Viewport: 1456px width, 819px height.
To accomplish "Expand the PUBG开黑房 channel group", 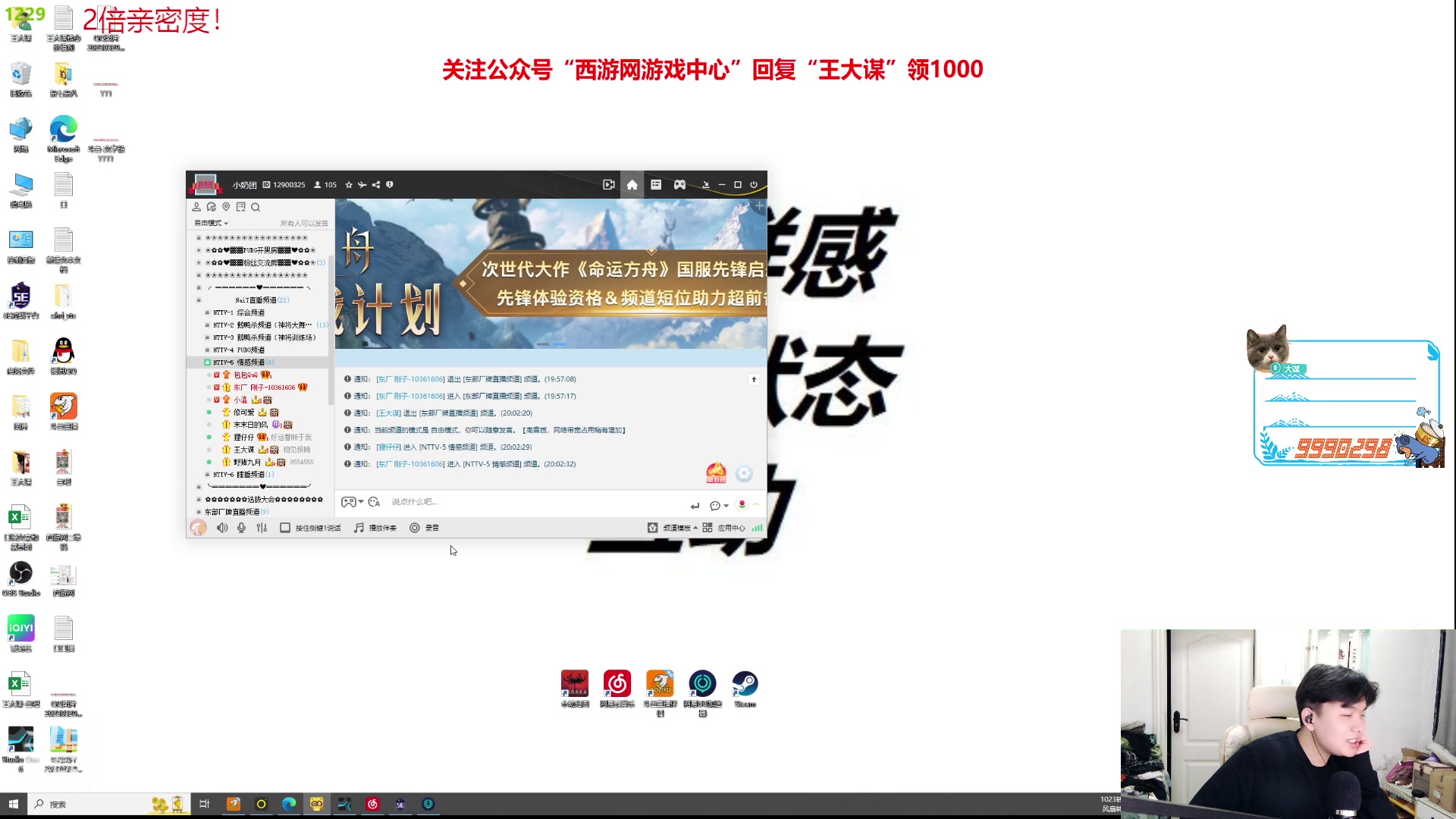I will [199, 250].
